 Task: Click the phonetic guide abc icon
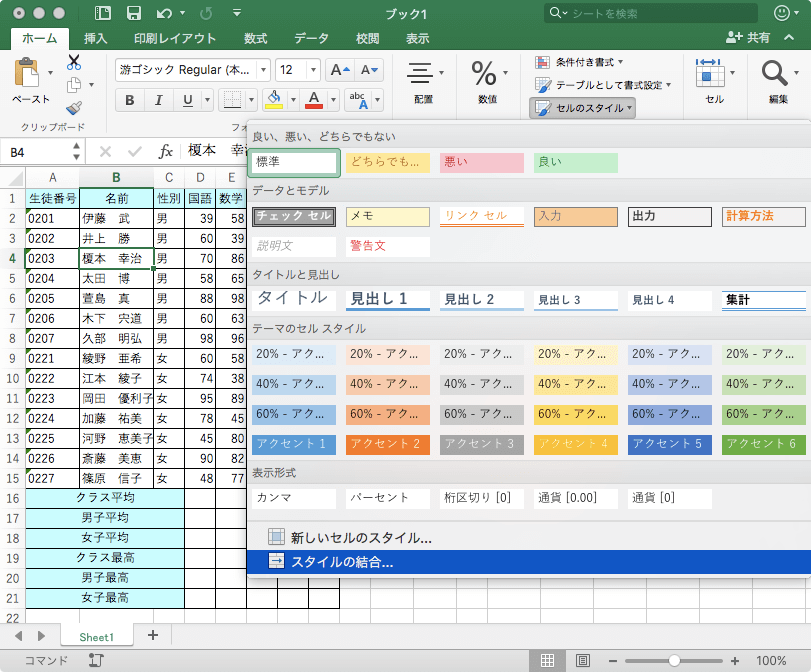(358, 100)
